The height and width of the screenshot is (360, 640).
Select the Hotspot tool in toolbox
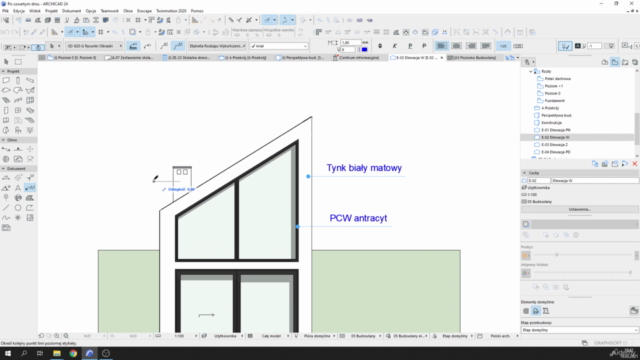click(x=18, y=218)
